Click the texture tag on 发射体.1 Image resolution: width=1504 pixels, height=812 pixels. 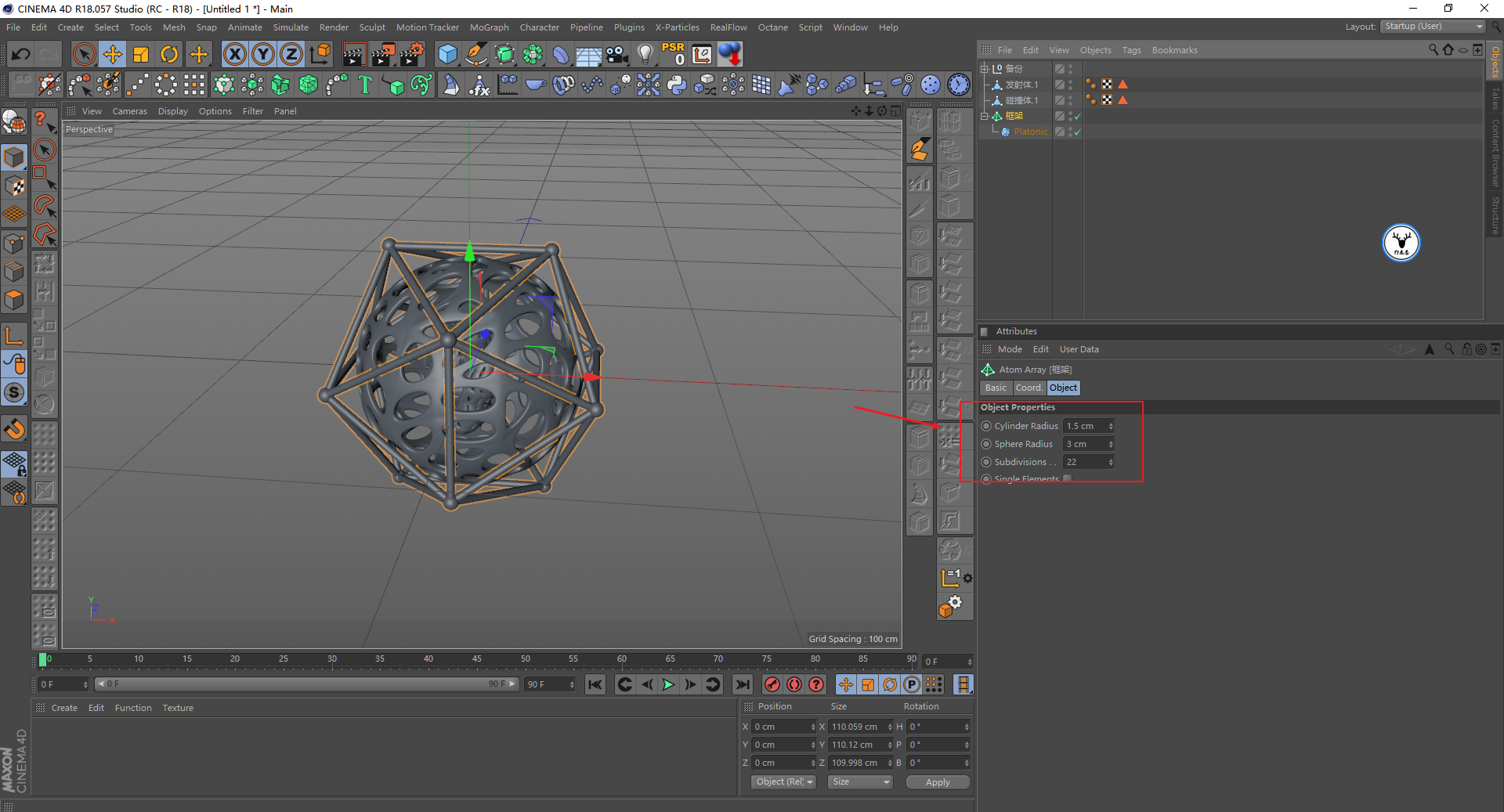click(1107, 85)
